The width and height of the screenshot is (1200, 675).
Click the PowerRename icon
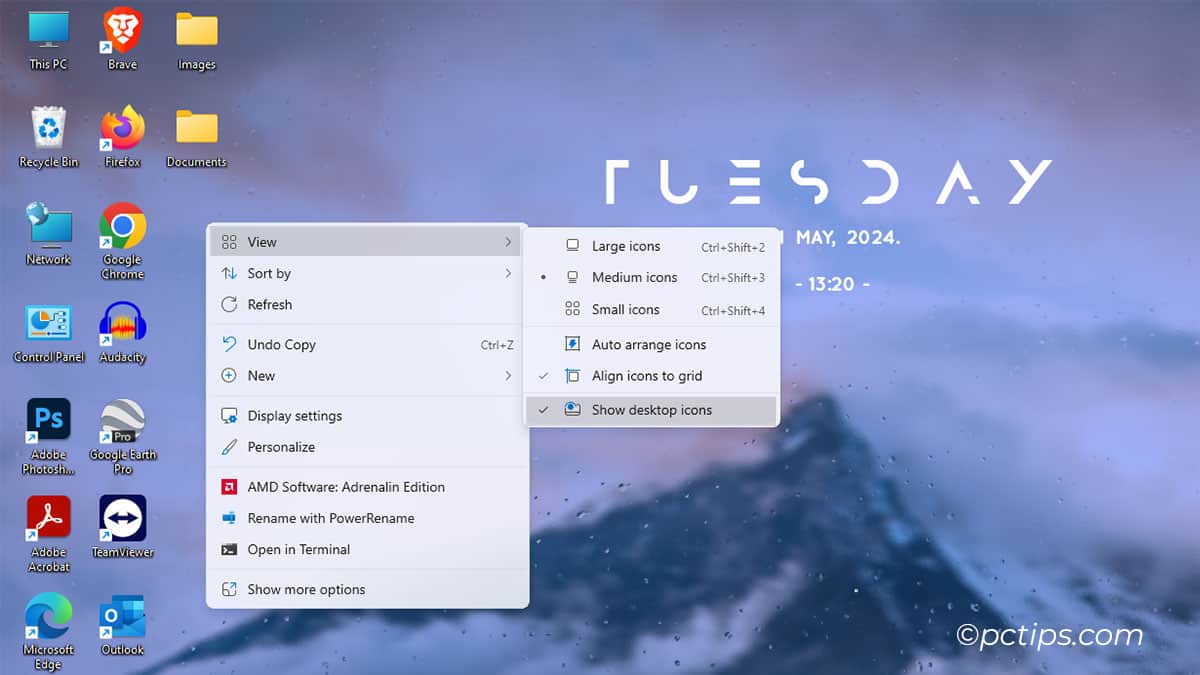[x=229, y=518]
